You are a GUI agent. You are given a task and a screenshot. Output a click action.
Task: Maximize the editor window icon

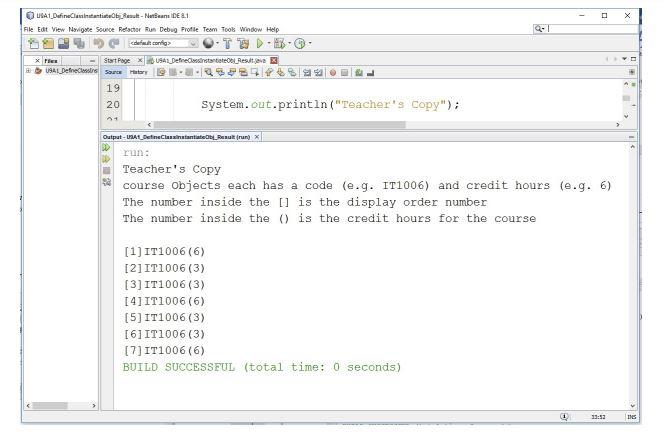(633, 59)
